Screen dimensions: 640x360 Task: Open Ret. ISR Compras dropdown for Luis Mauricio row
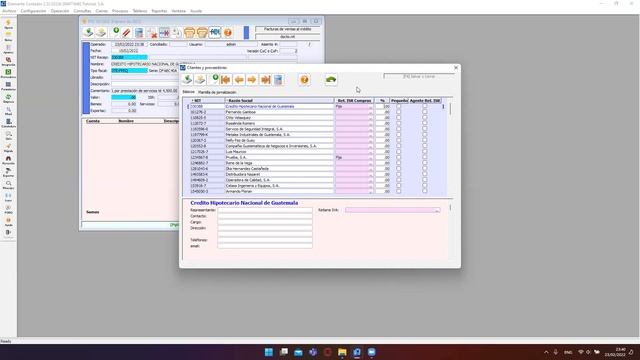(x=371, y=152)
